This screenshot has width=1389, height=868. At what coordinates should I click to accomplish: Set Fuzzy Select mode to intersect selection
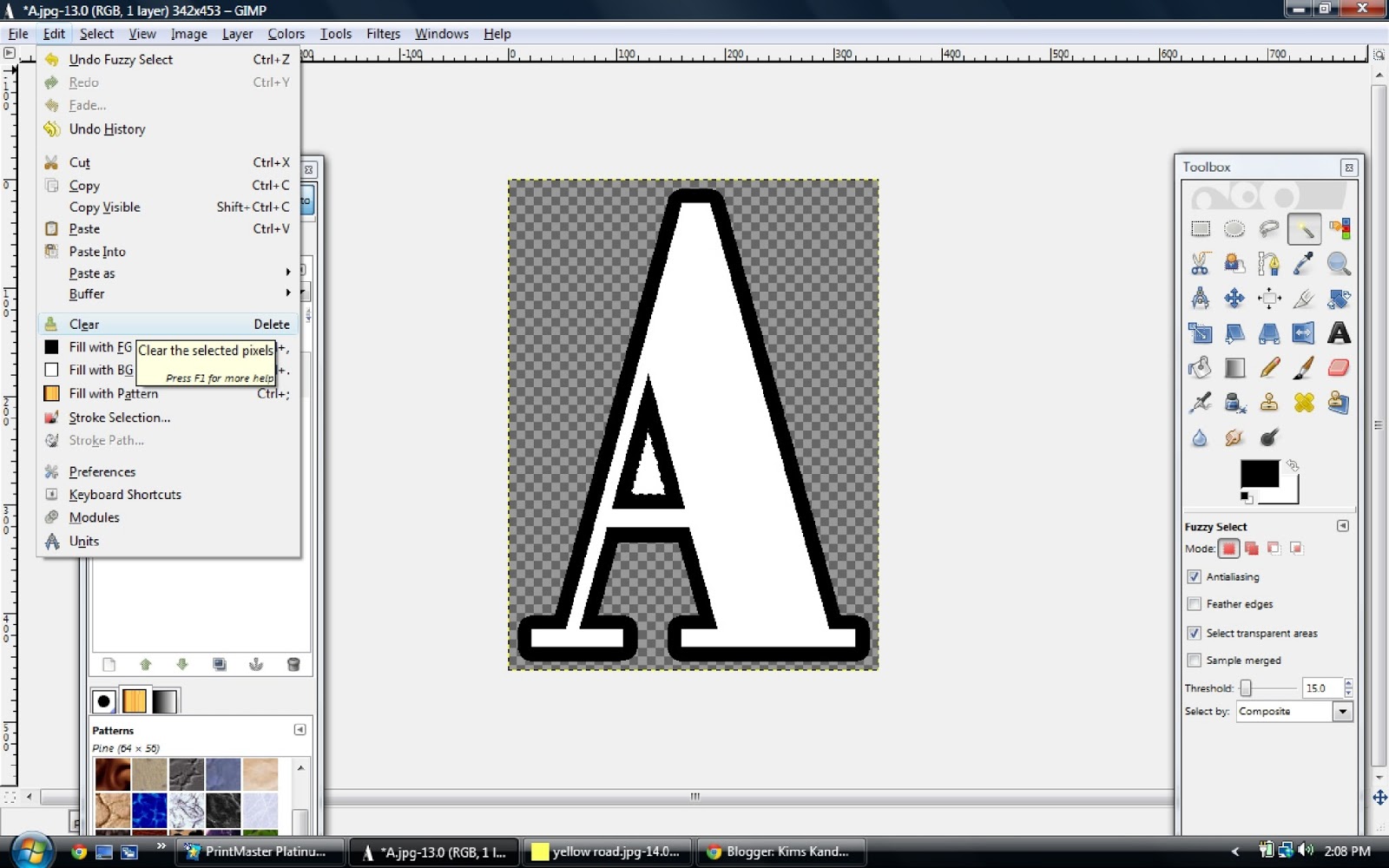1296,549
